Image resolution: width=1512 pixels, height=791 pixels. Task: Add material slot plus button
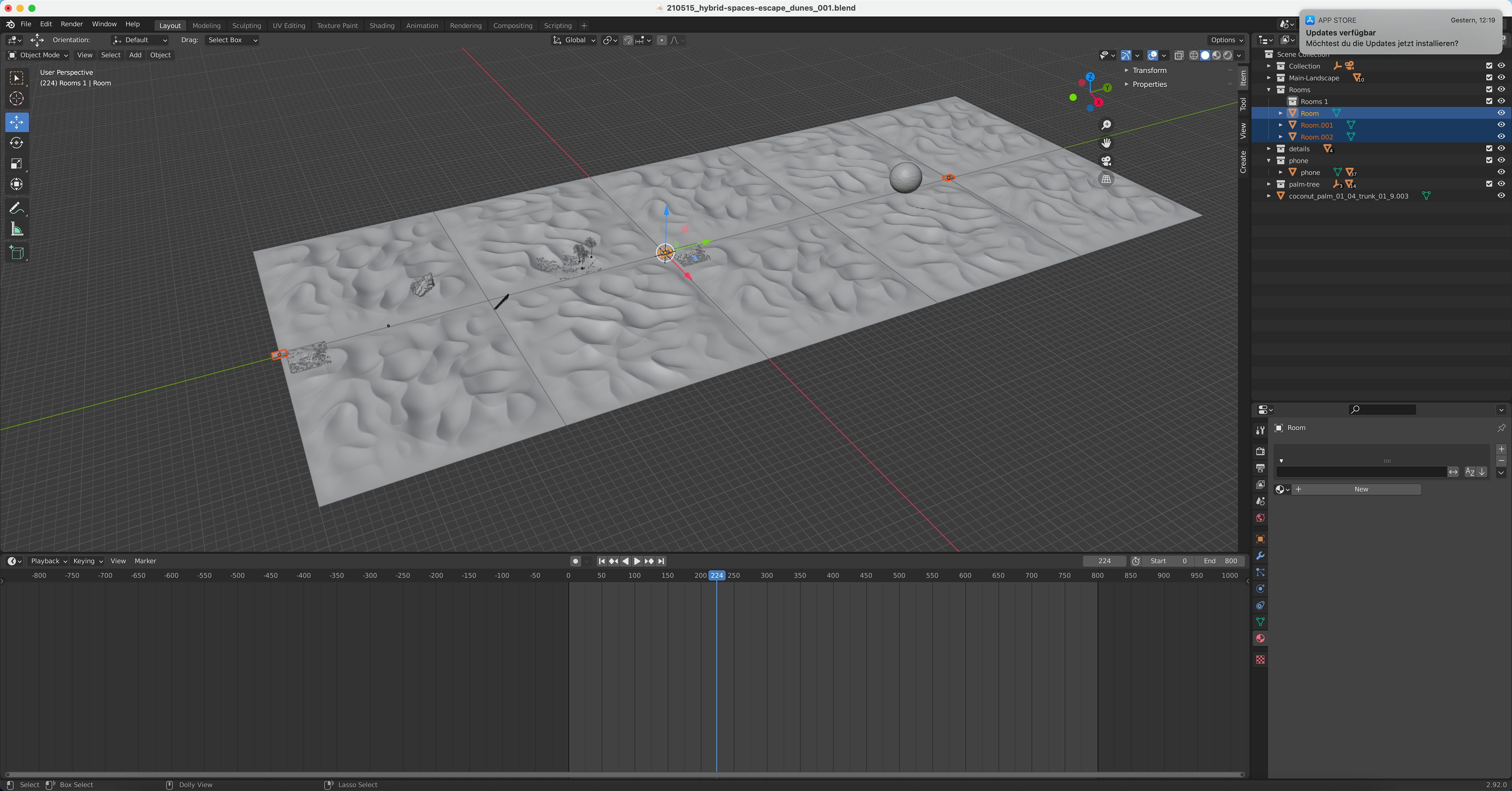coord(1501,449)
